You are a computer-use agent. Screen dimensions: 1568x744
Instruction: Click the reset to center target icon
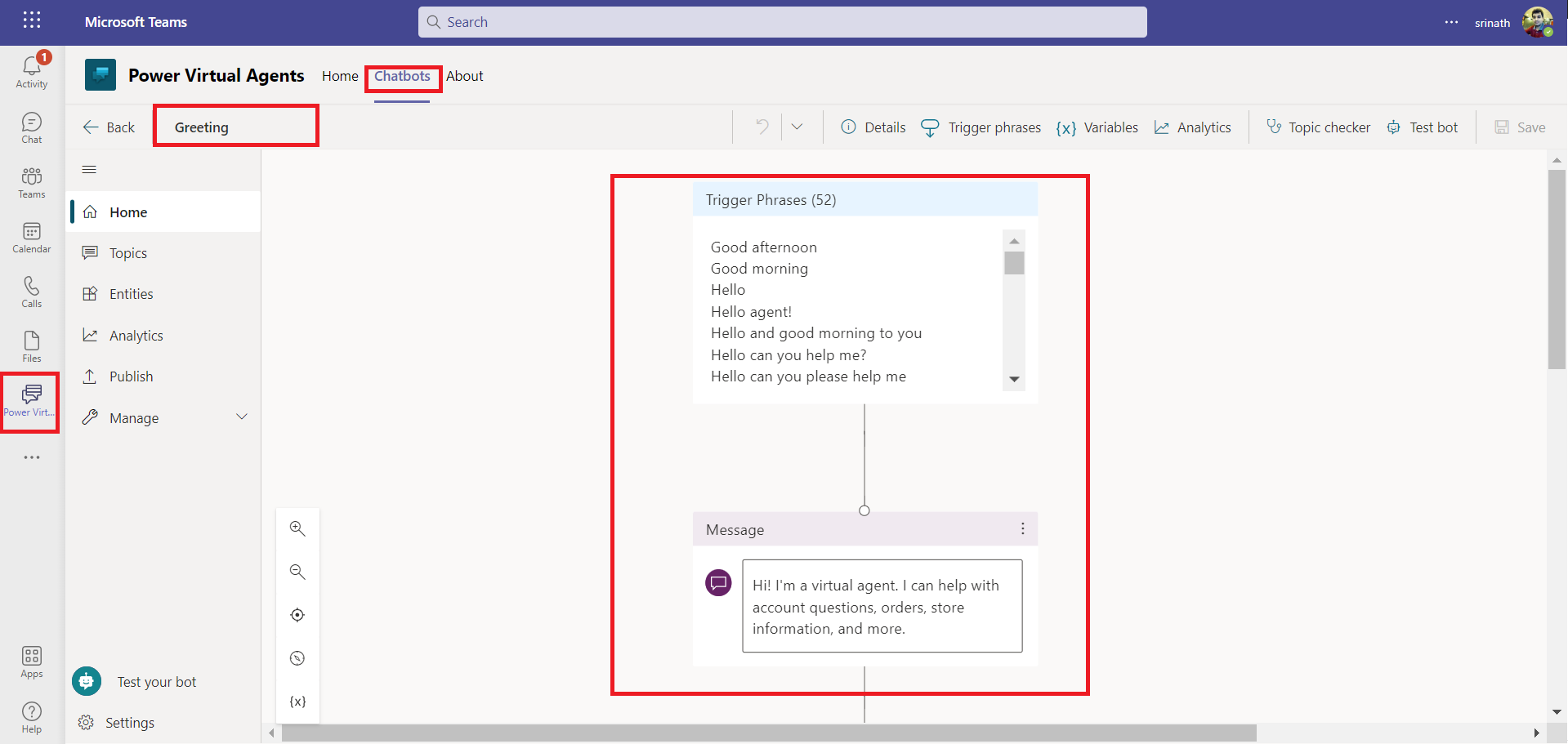[x=297, y=615]
